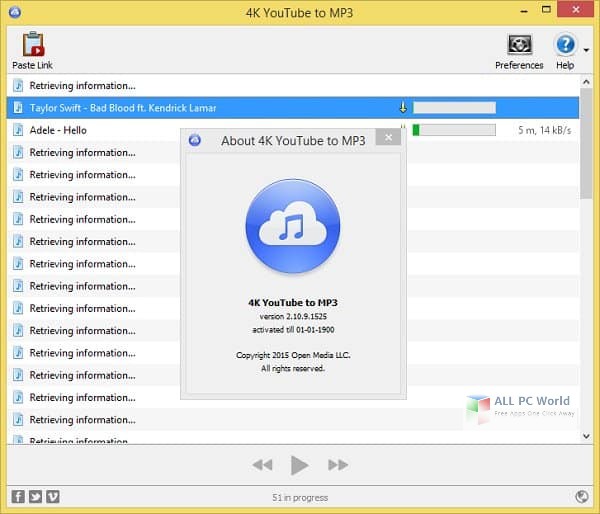The width and height of the screenshot is (600, 514).
Task: Open the Facebook share icon
Action: [18, 497]
